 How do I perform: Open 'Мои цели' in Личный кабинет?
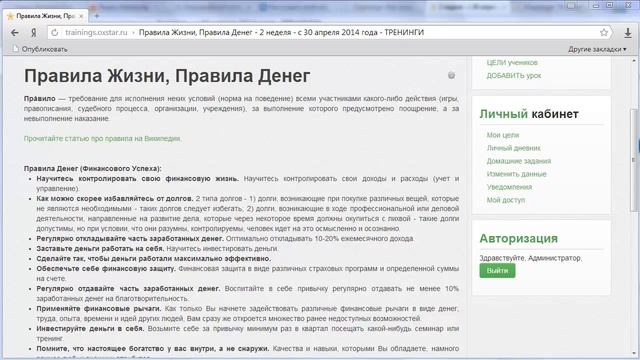(x=503, y=135)
